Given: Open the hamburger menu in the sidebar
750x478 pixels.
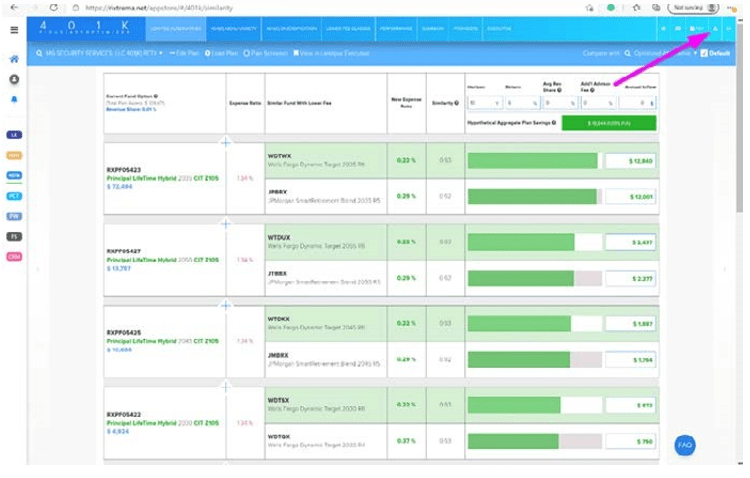Looking at the screenshot, I should [14, 30].
